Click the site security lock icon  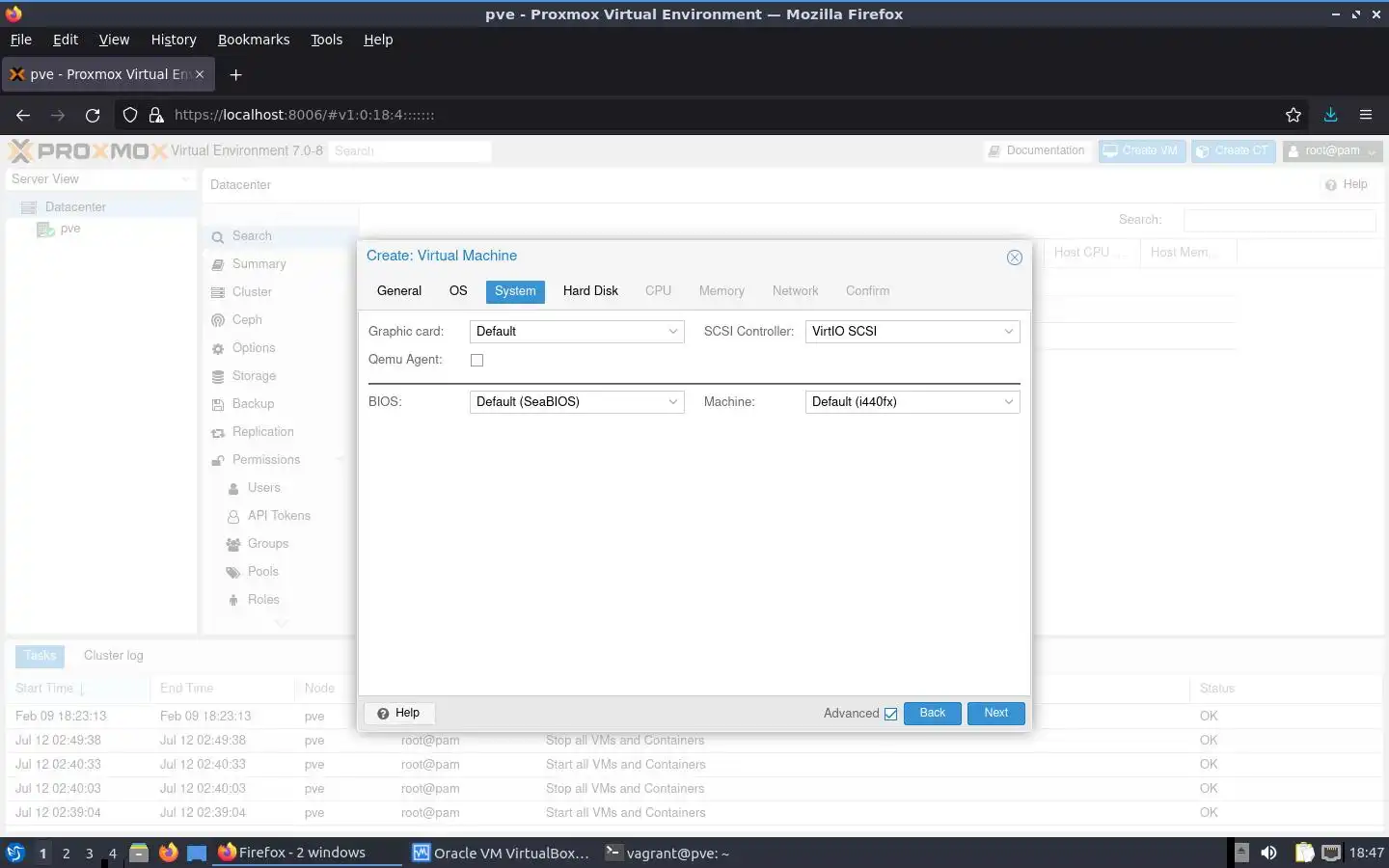156,115
